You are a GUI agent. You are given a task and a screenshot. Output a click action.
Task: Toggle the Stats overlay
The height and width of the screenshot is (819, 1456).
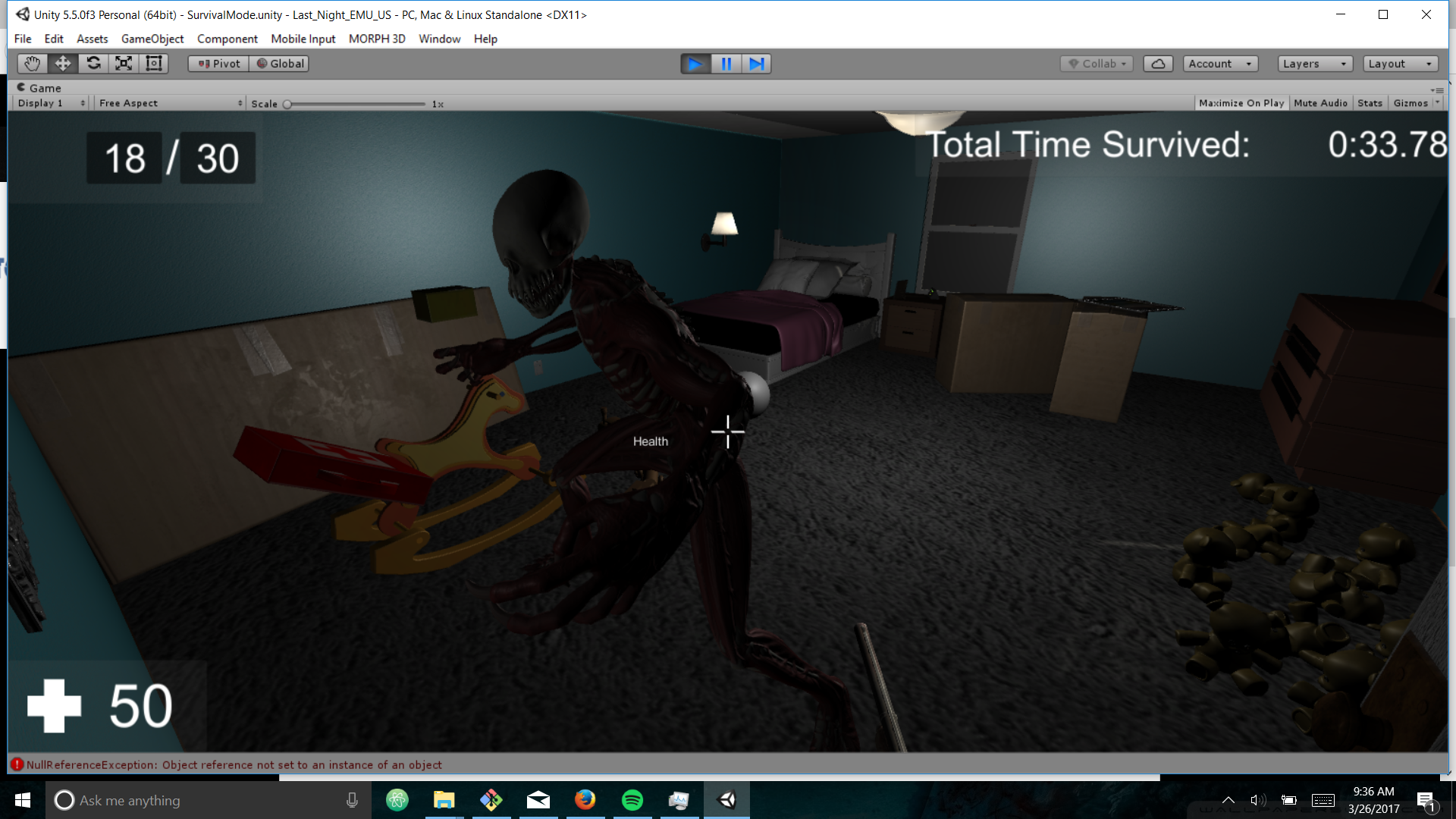click(x=1370, y=103)
